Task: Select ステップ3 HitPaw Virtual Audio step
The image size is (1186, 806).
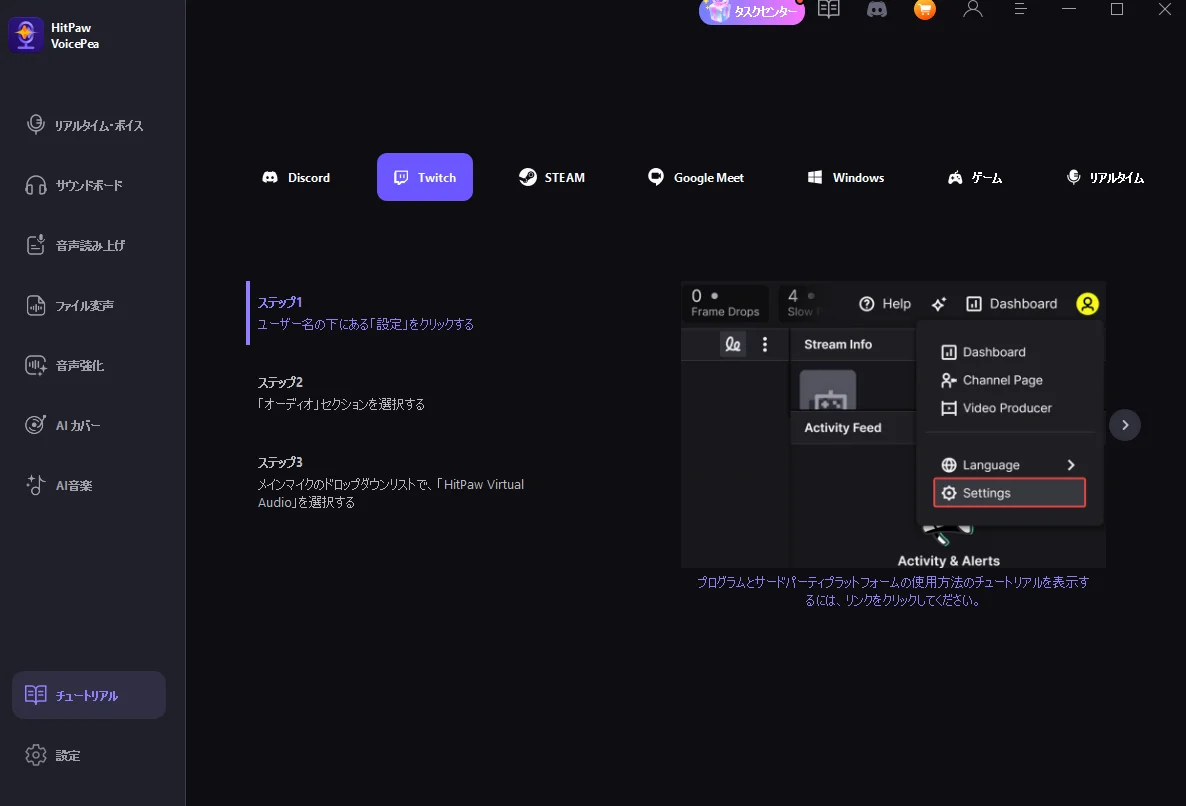Action: tap(393, 482)
